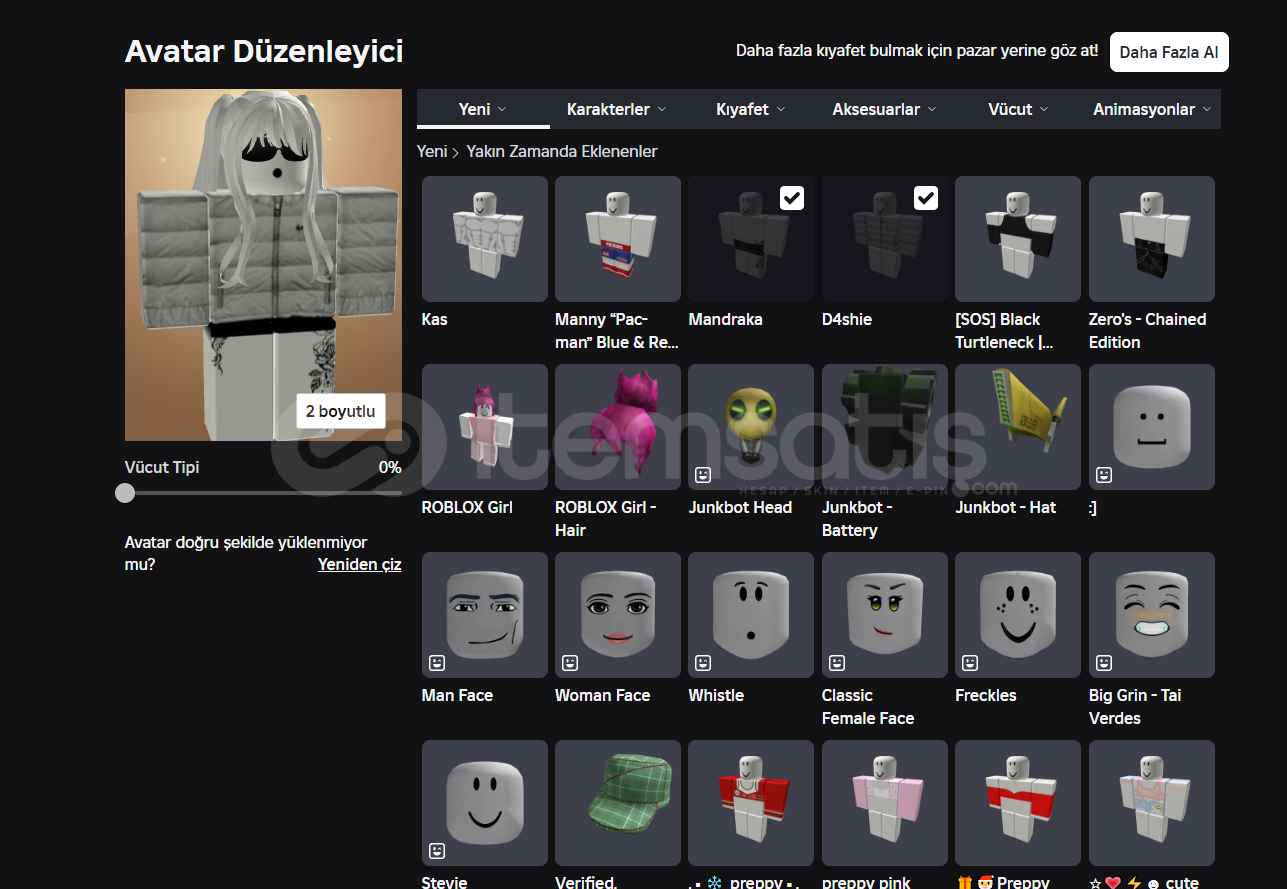The height and width of the screenshot is (889, 1287).
Task: Click the Mandraka item name
Action: pos(726,320)
